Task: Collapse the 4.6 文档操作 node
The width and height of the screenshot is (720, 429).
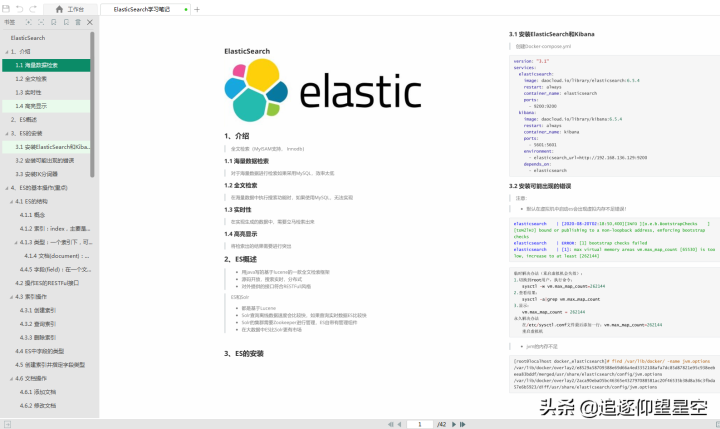Action: point(11,379)
